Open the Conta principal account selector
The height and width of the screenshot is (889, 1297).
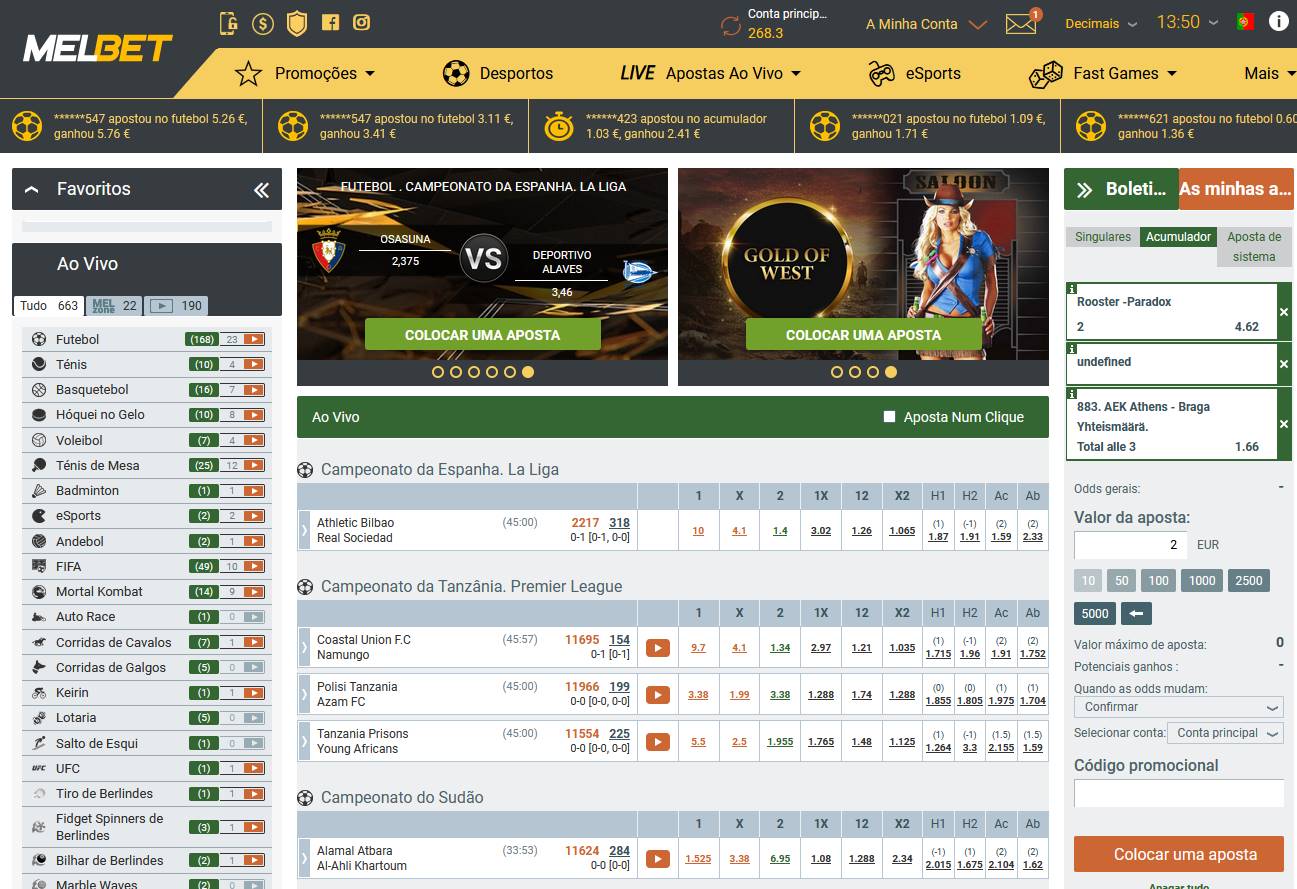coord(1226,733)
